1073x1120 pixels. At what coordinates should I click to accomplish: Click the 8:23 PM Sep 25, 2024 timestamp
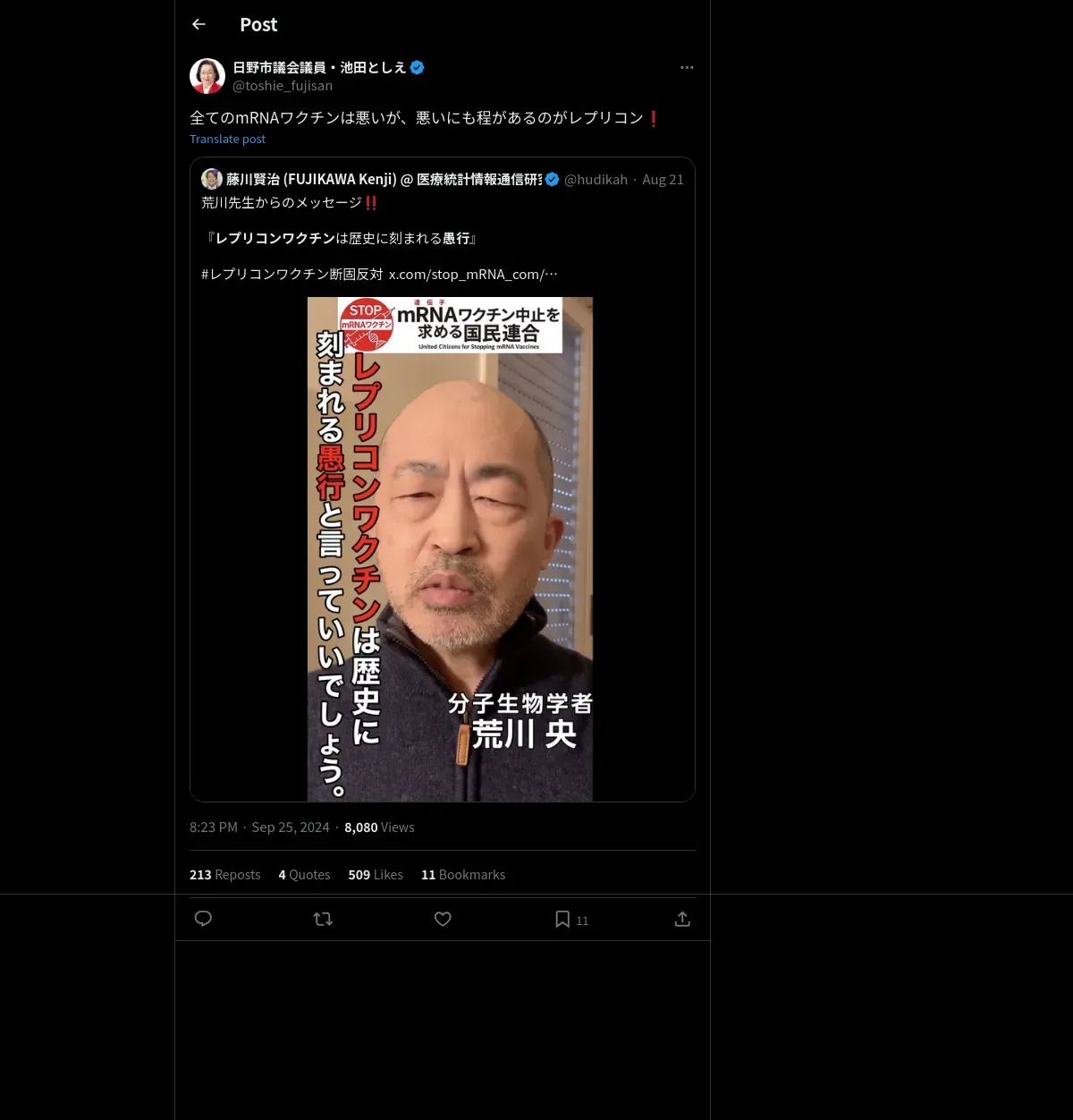259,827
